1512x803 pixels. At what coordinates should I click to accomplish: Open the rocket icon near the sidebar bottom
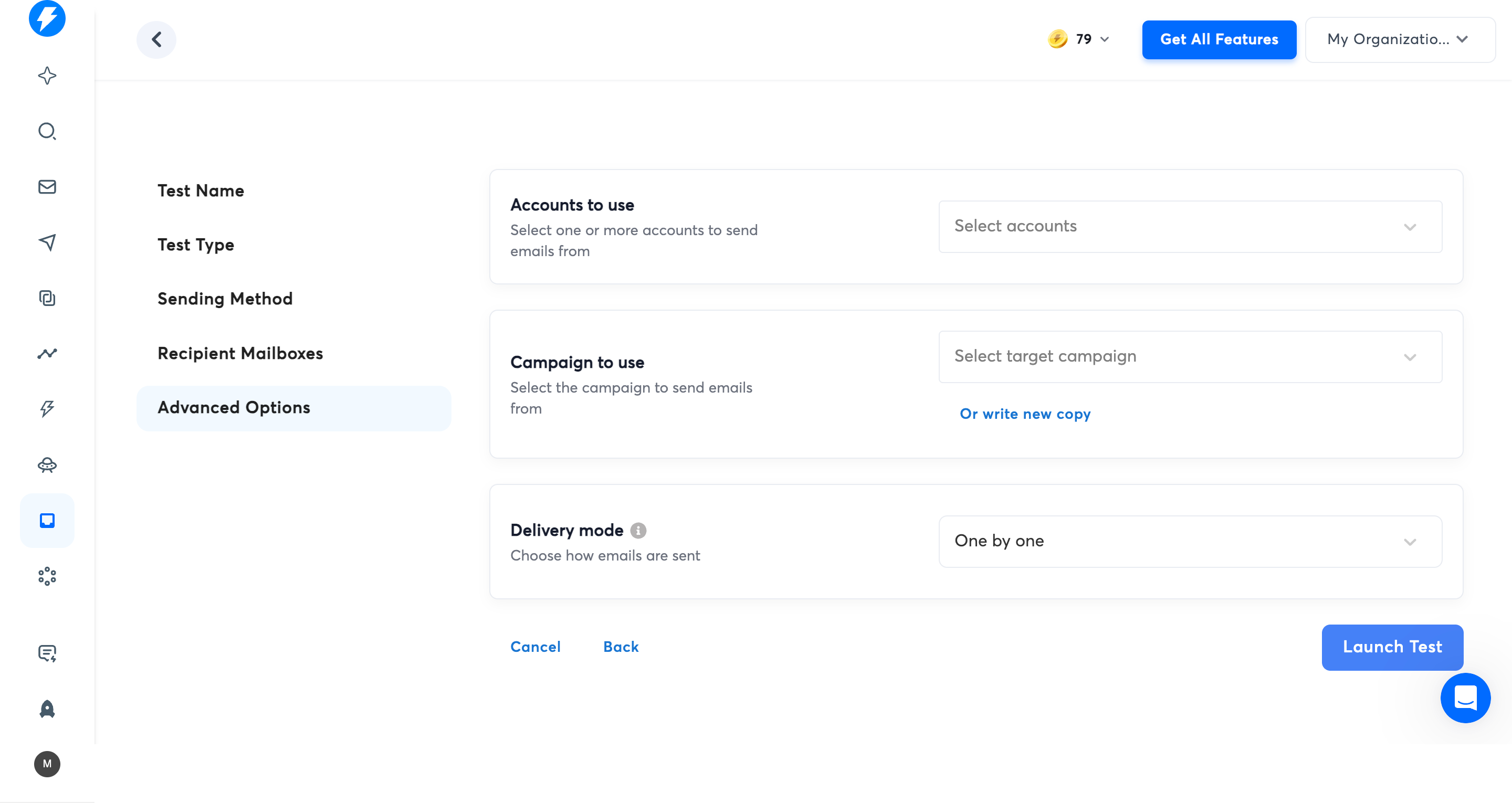(x=47, y=708)
